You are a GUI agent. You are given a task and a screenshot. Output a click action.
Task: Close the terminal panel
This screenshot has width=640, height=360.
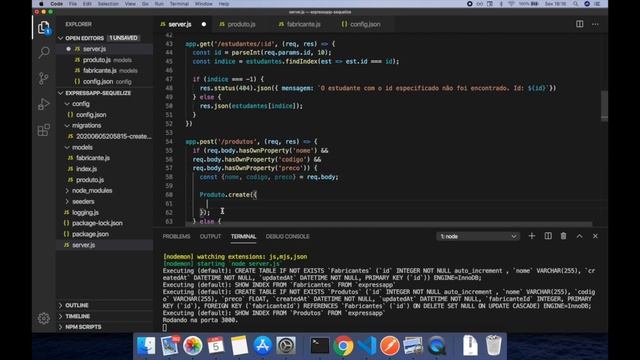595,236
